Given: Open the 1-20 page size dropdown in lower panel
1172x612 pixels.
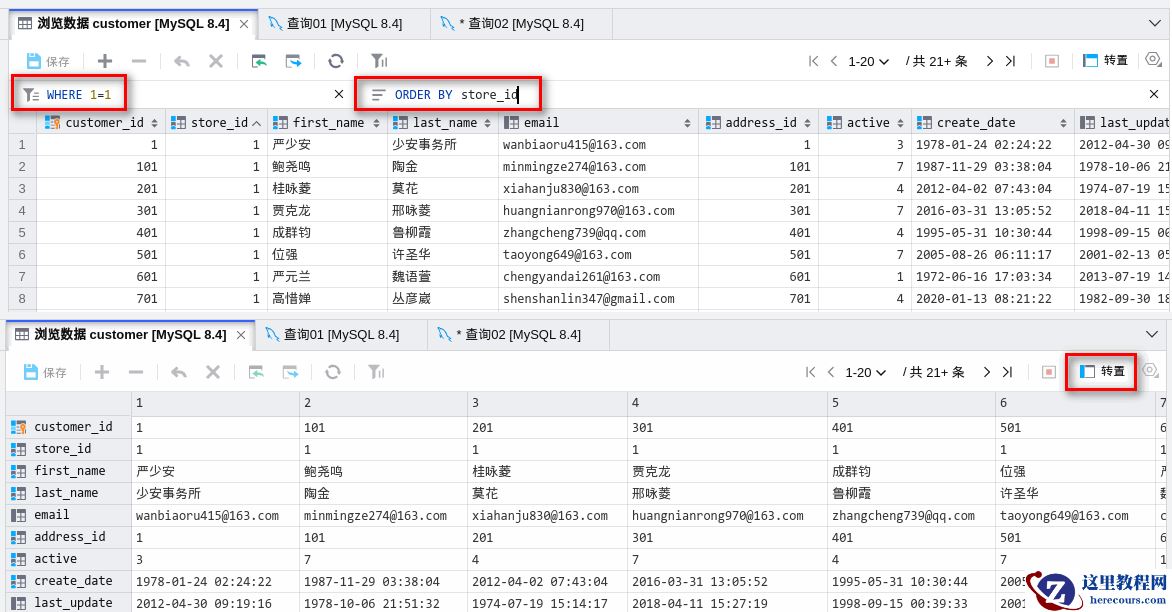Looking at the screenshot, I should (x=865, y=372).
